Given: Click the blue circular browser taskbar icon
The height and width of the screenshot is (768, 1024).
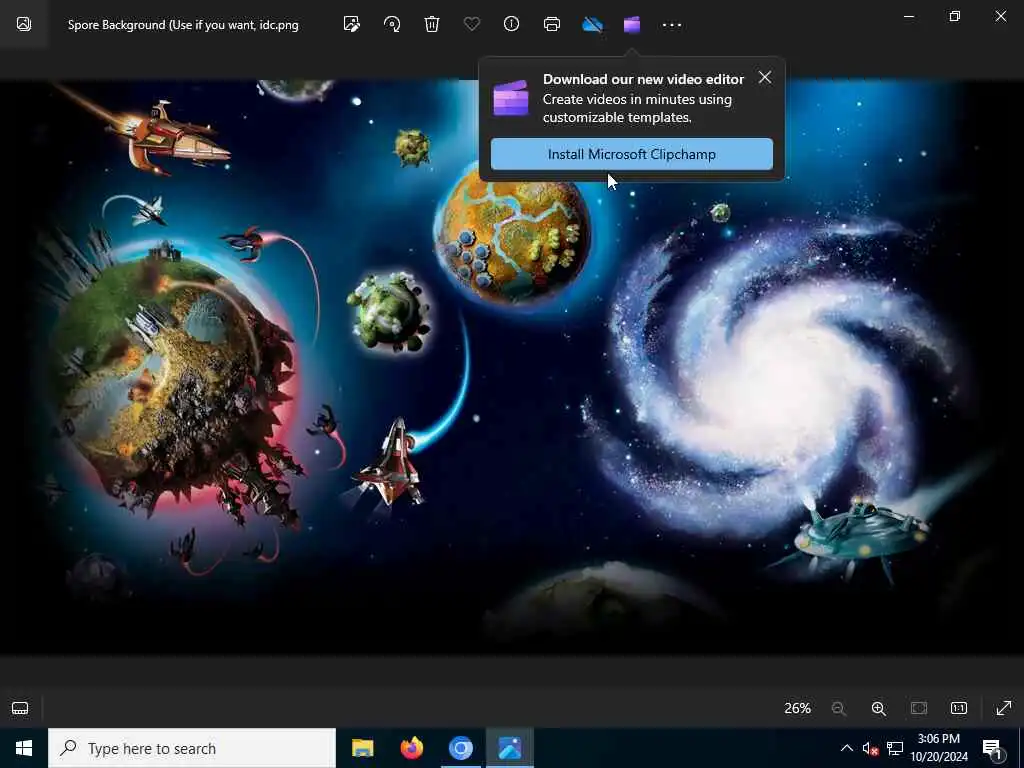Looking at the screenshot, I should pyautogui.click(x=460, y=748).
